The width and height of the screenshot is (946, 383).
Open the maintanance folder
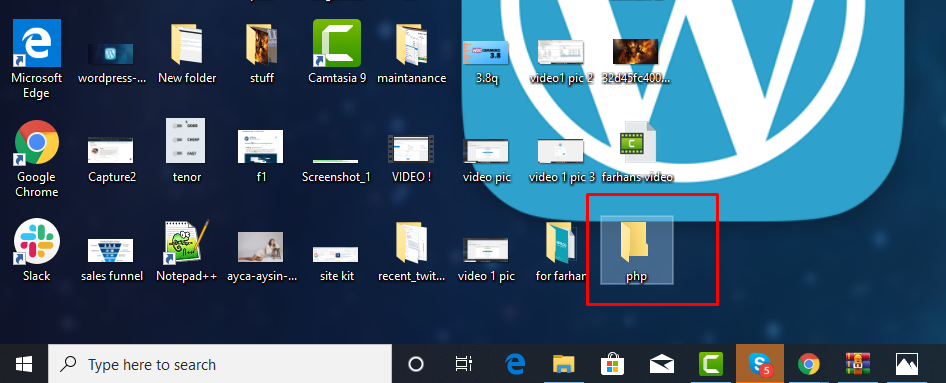(411, 45)
